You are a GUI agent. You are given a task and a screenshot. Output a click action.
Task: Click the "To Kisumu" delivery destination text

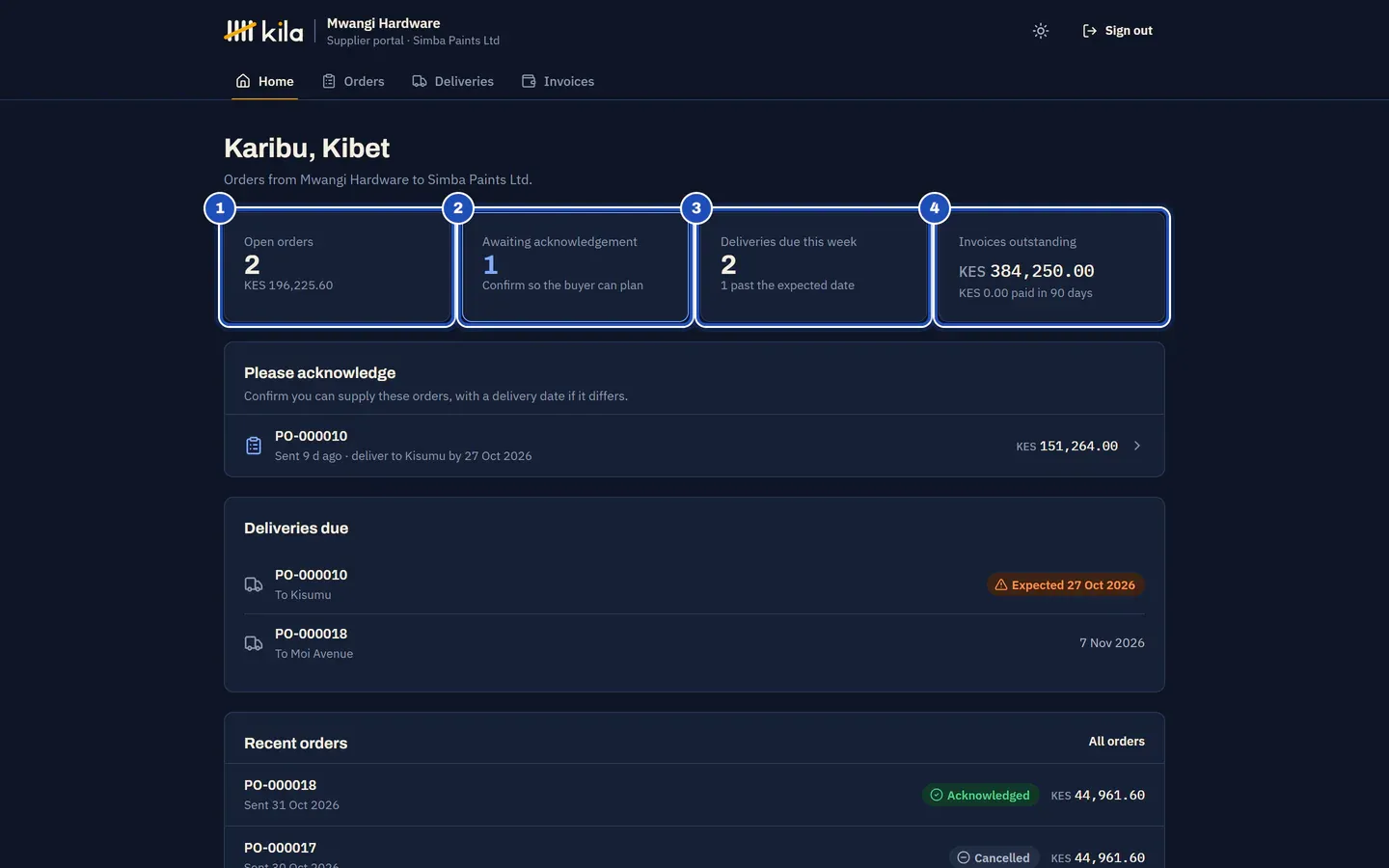click(x=303, y=595)
